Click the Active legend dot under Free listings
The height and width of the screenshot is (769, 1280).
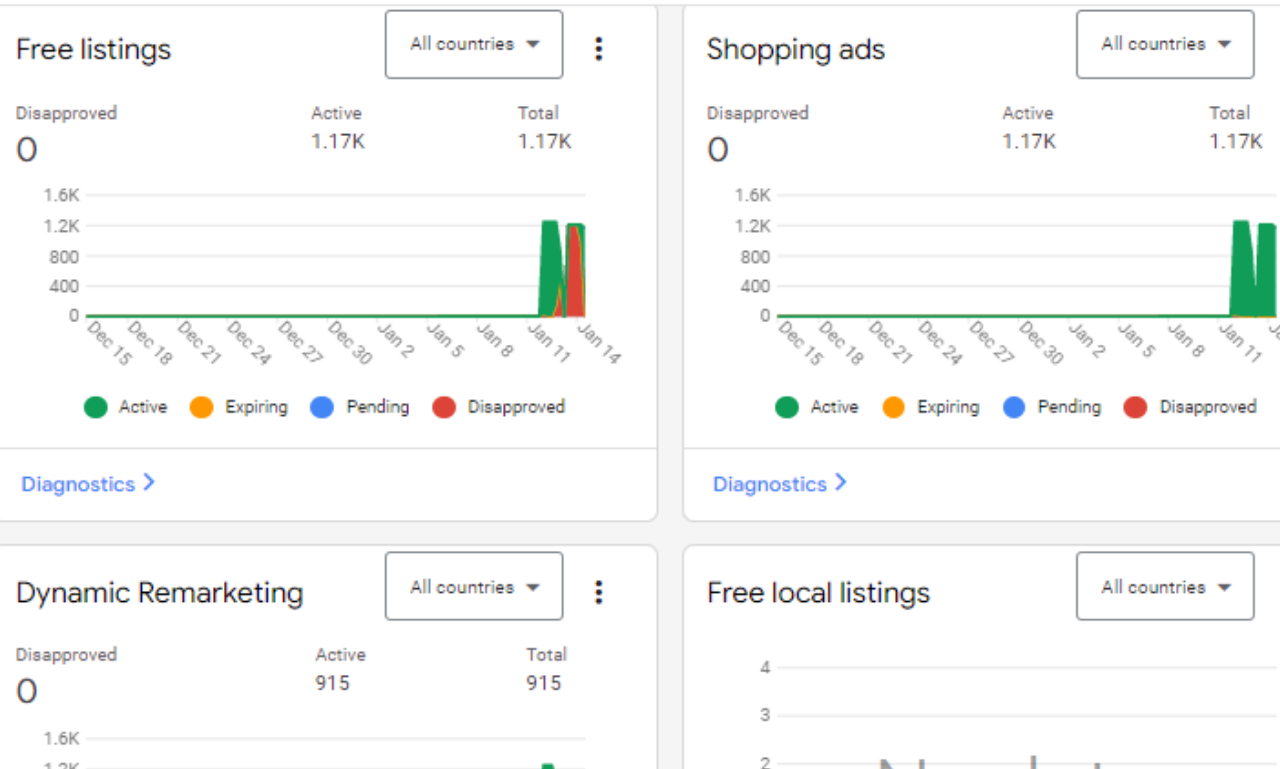click(x=97, y=407)
